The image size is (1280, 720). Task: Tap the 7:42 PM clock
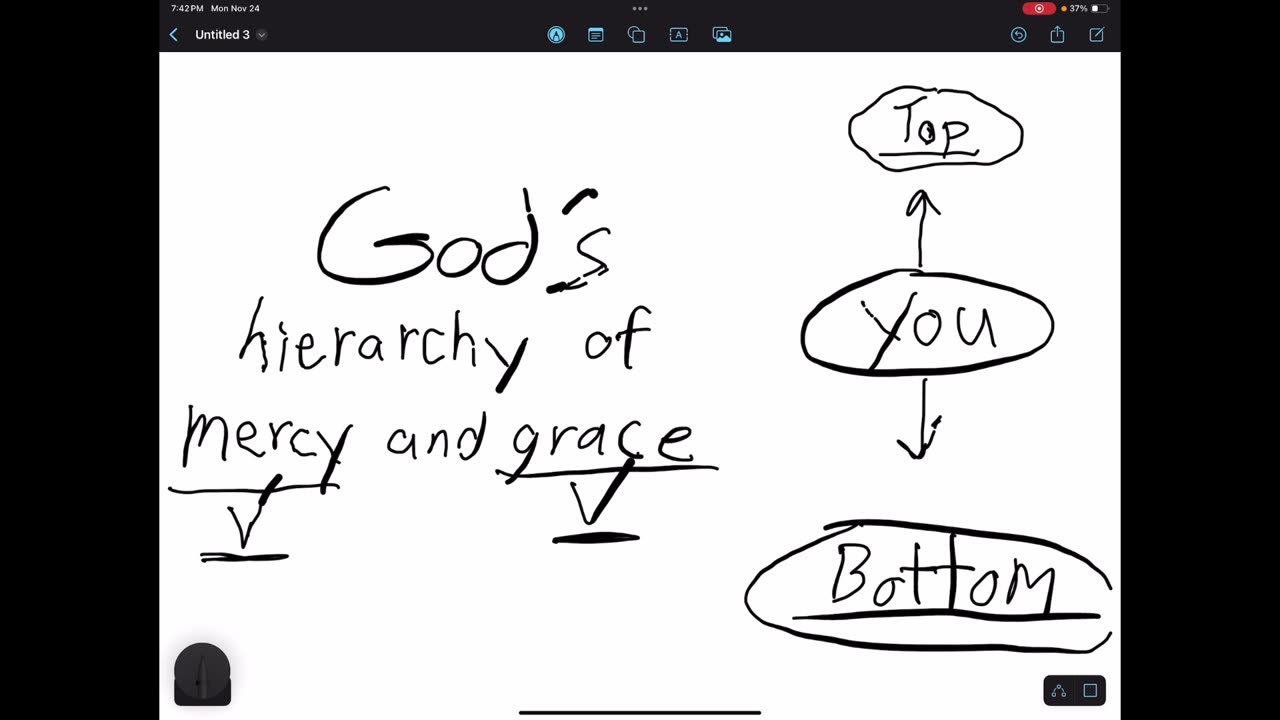point(187,8)
